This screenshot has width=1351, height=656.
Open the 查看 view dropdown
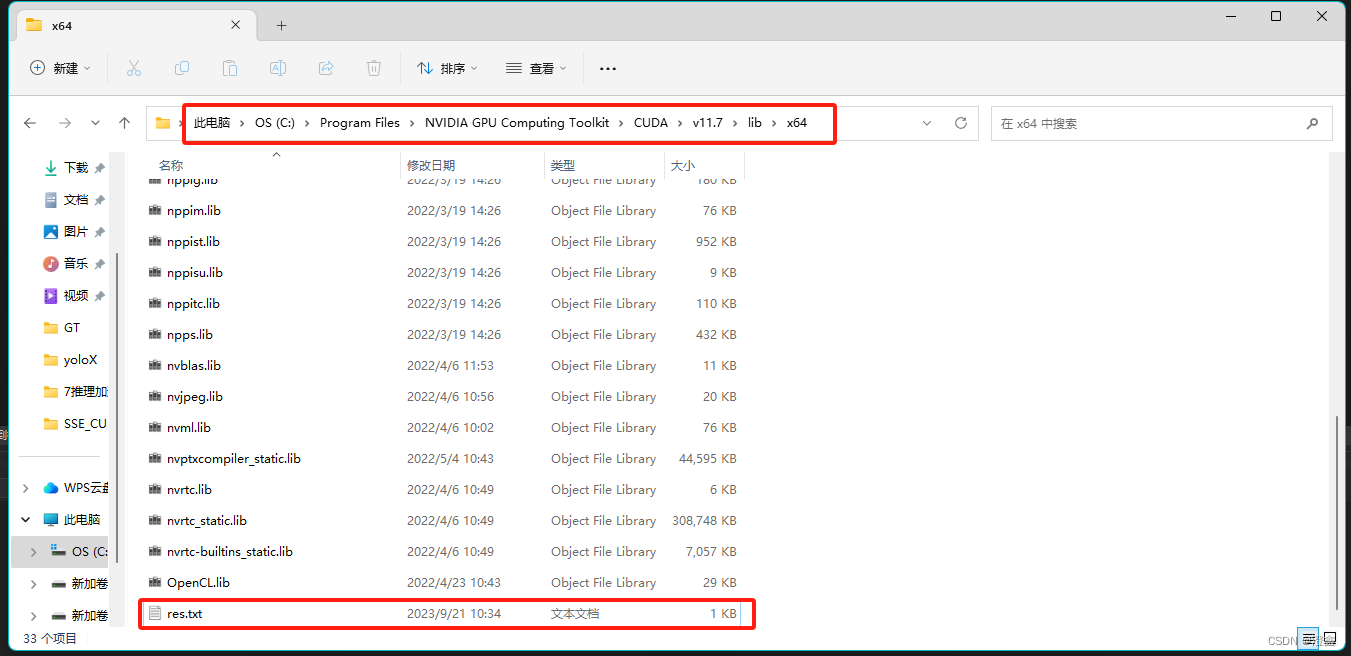click(x=536, y=67)
